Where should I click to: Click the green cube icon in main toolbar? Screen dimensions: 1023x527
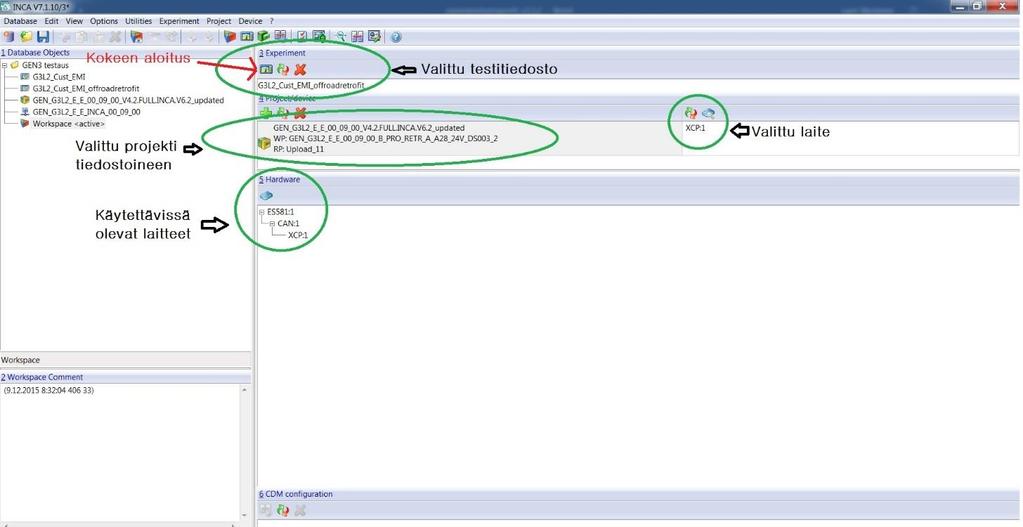(x=263, y=37)
